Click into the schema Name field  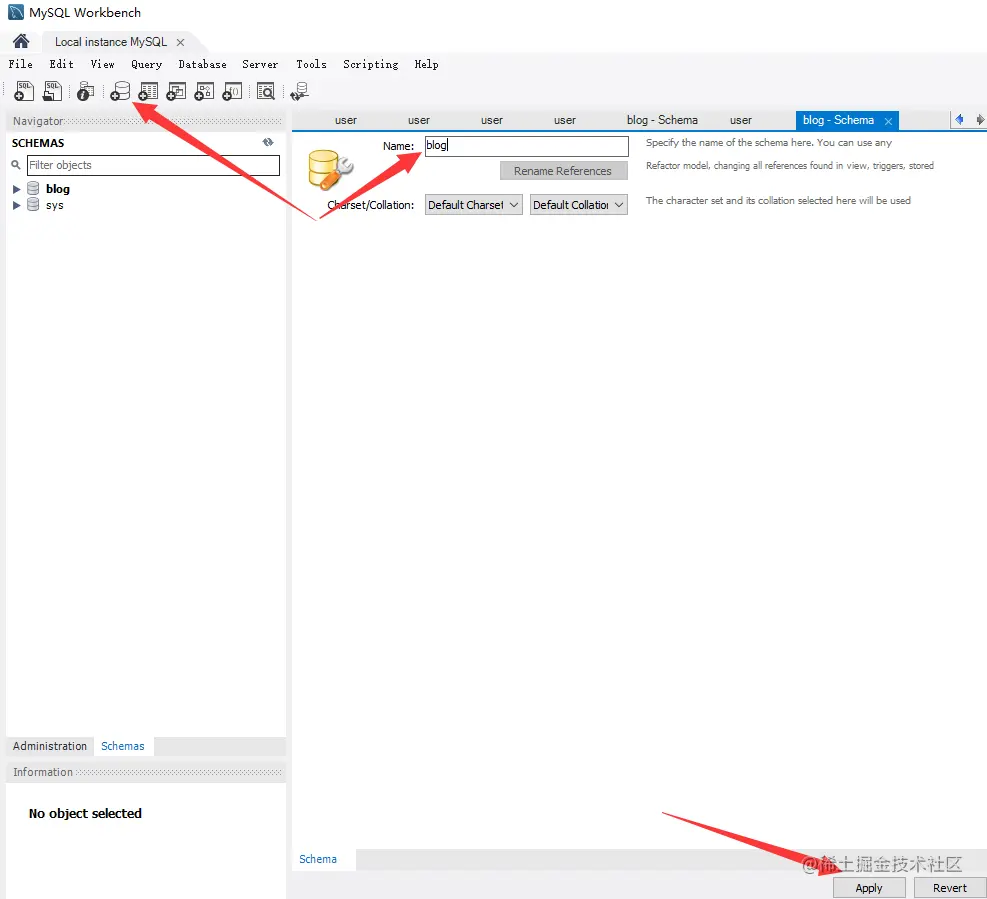pos(526,146)
